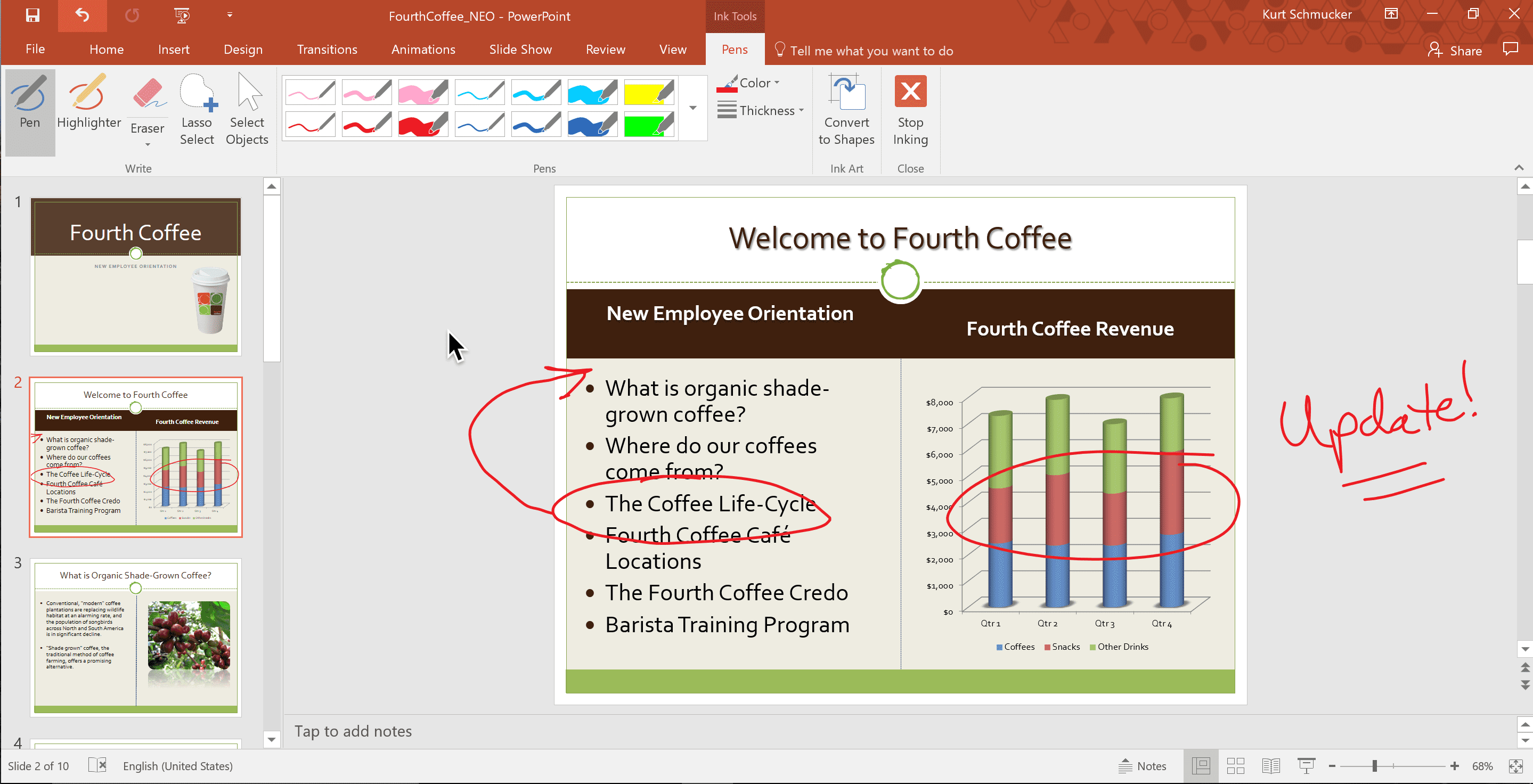
Task: Select slide 3 Organic Shade-Grown thumbnail
Action: (136, 637)
